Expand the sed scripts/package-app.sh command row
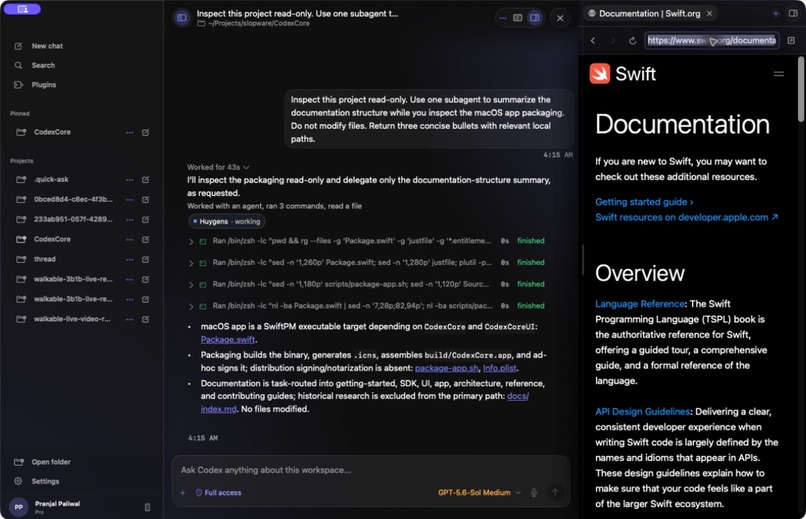The height and width of the screenshot is (519, 806). pyautogui.click(x=366, y=284)
